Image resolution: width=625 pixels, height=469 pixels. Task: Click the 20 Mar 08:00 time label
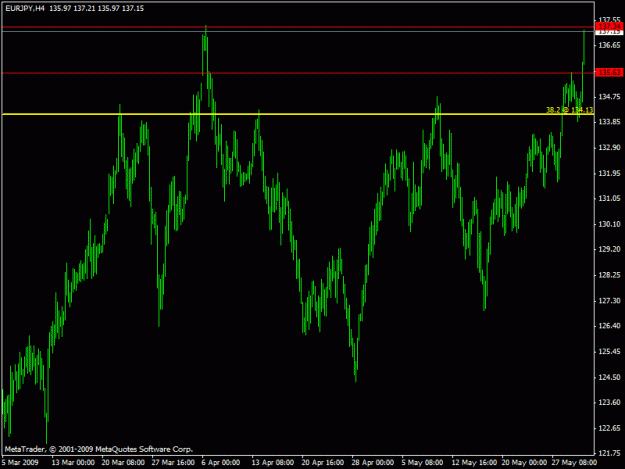123,462
